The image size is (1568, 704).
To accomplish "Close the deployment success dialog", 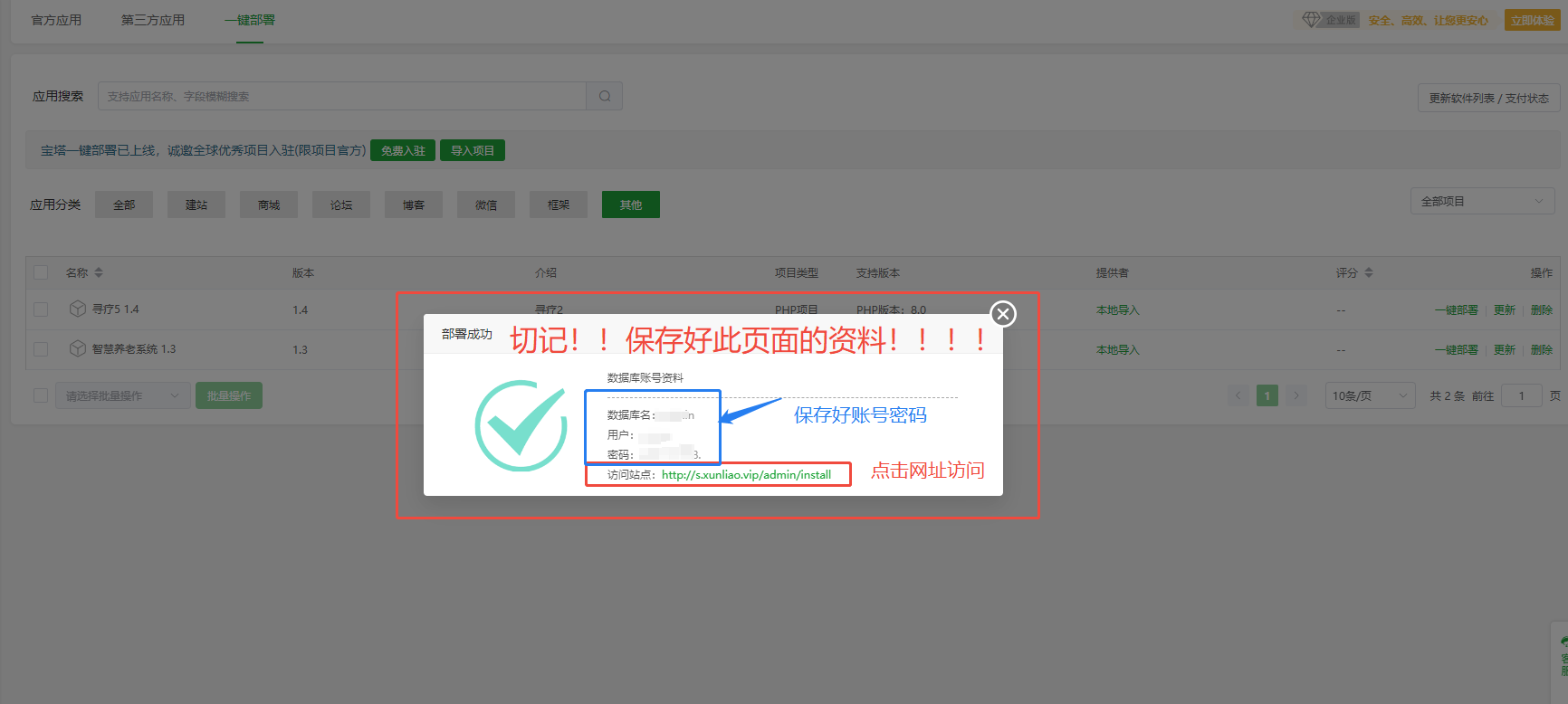I will pos(1002,314).
